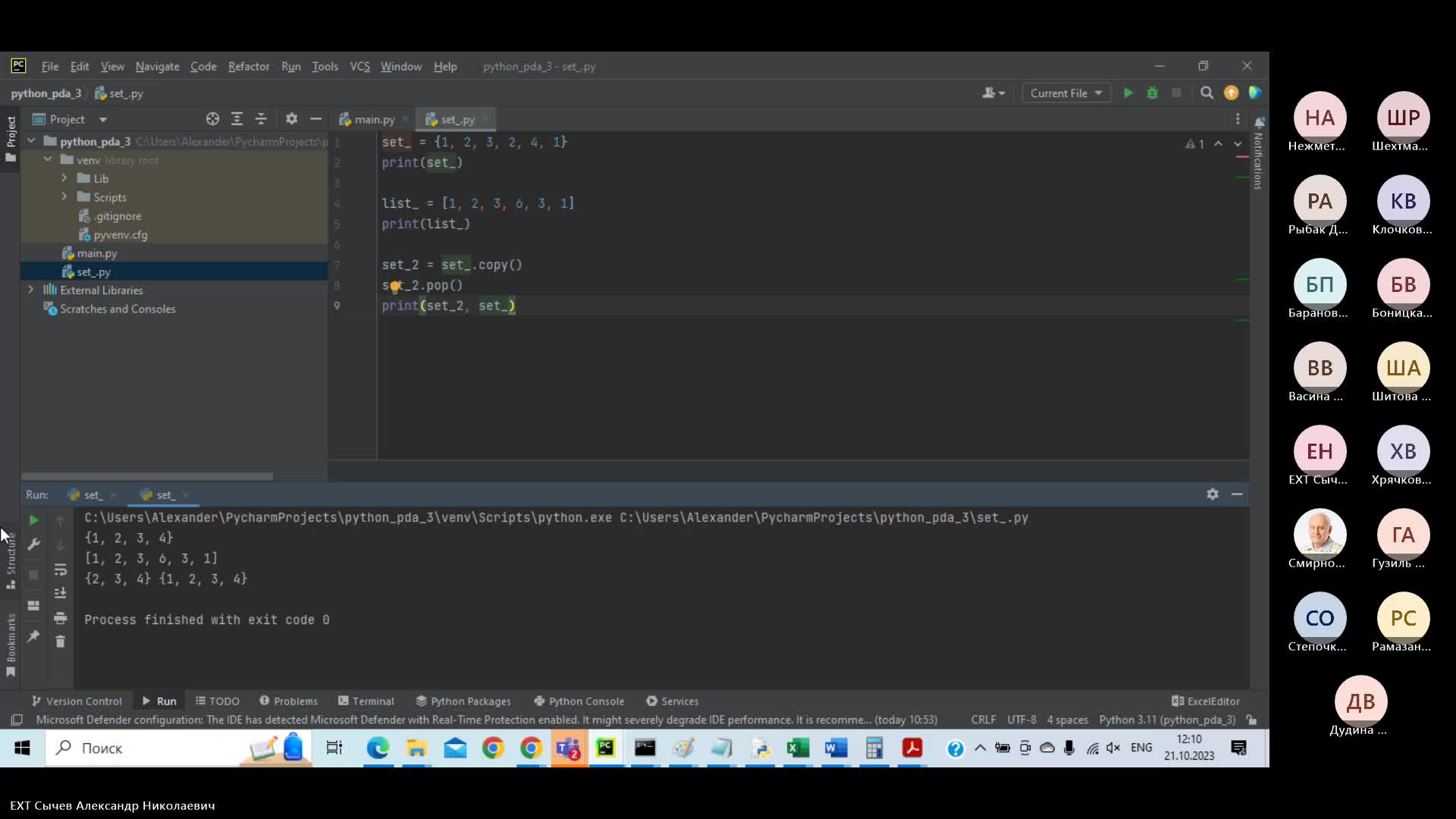Image resolution: width=1456 pixels, height=819 pixels.
Task: Hide the Project tool window
Action: pos(315,119)
